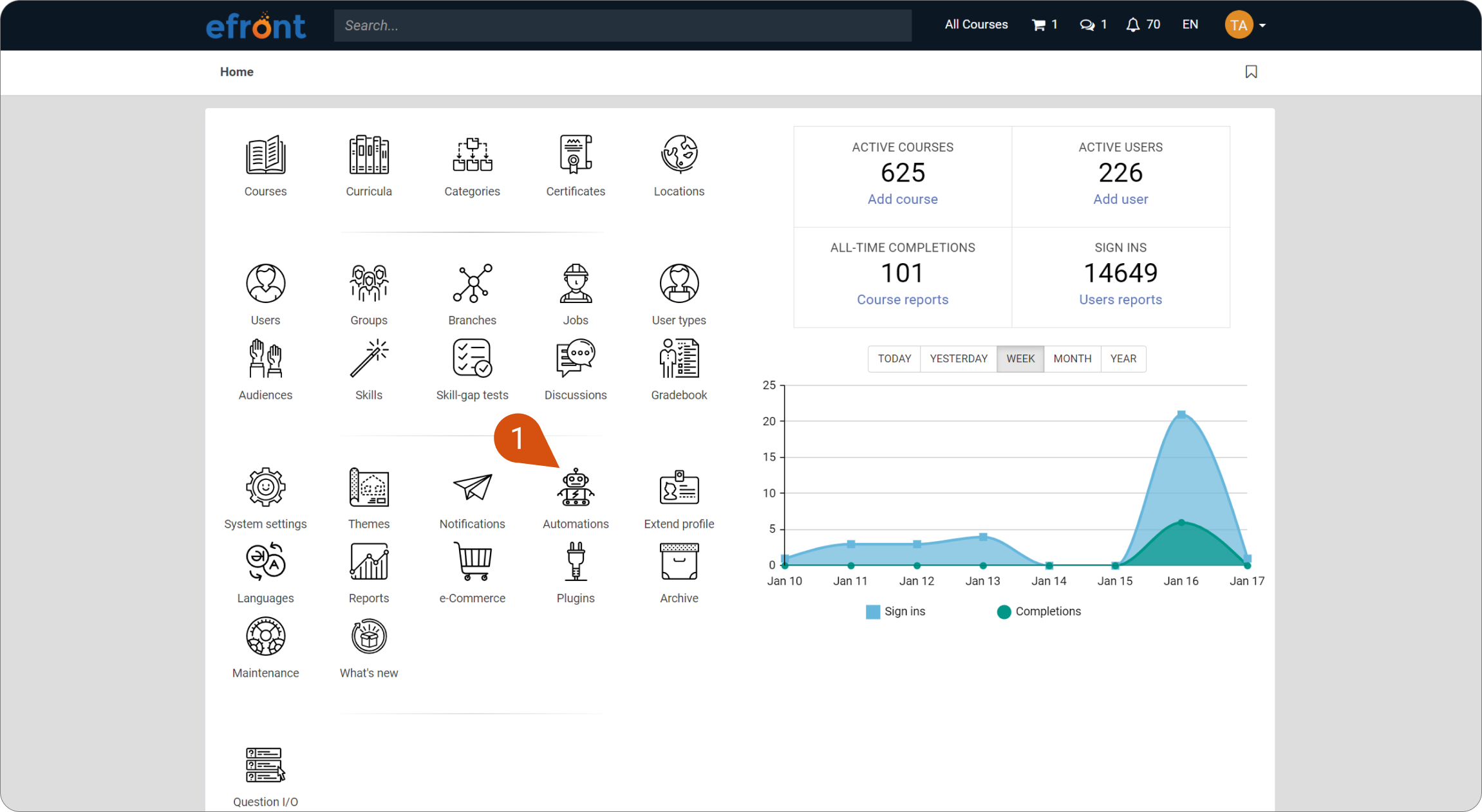Open Maintenance icon
Screen dimensions: 1482x812
265,636
